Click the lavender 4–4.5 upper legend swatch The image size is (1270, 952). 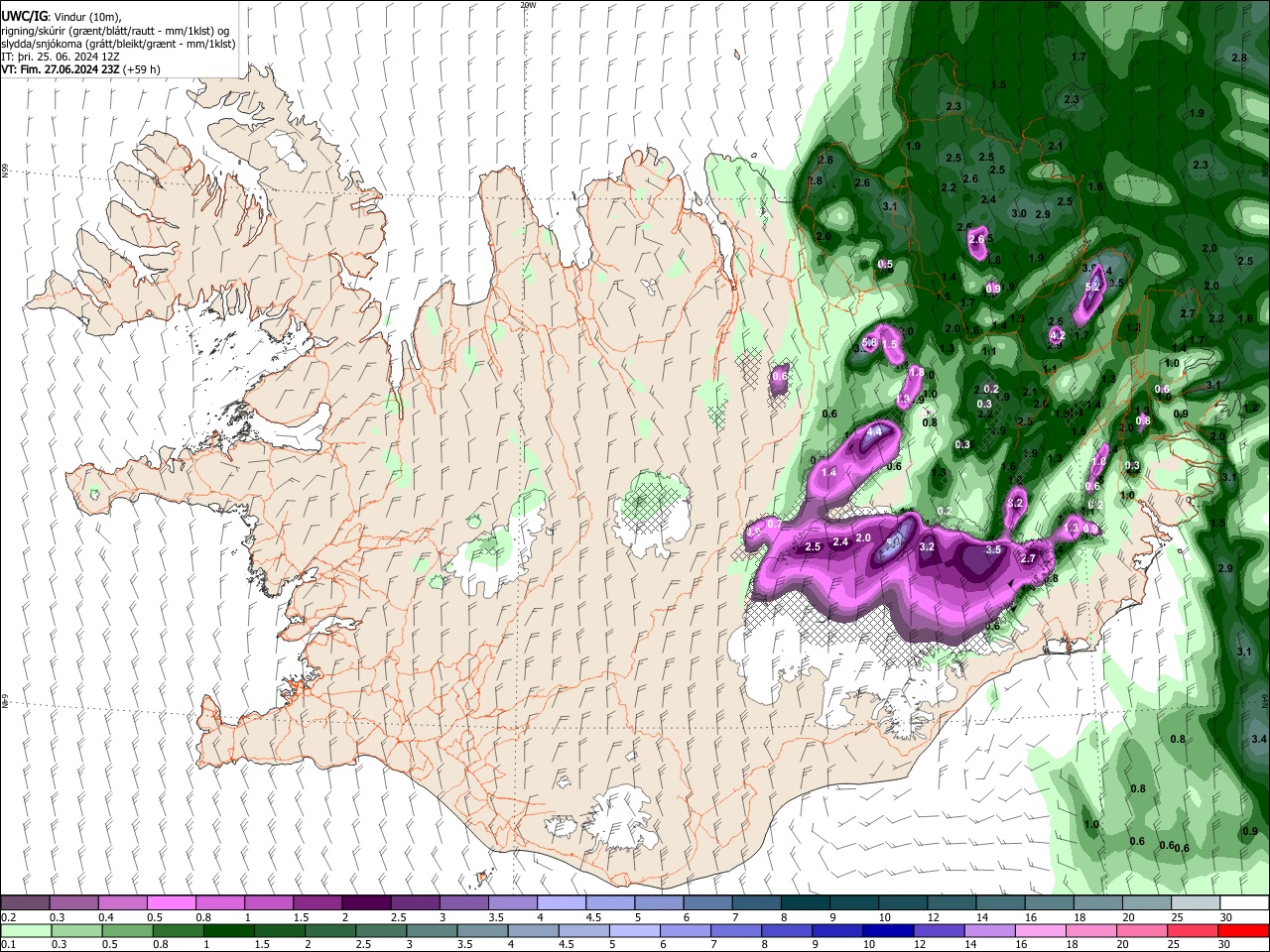click(562, 903)
